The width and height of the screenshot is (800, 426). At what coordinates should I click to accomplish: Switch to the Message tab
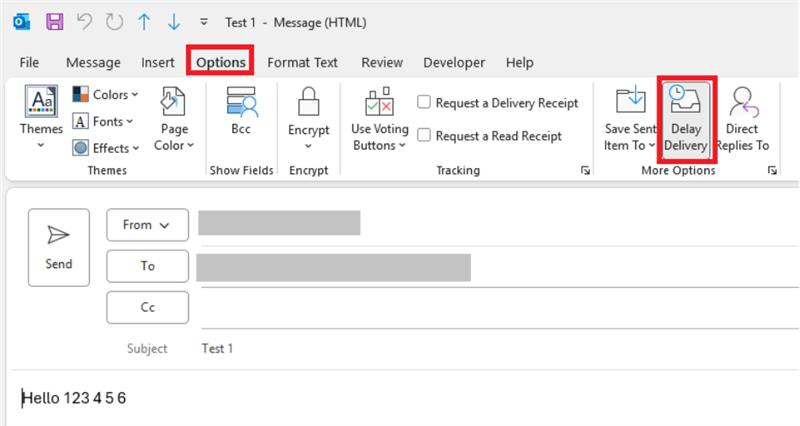93,62
